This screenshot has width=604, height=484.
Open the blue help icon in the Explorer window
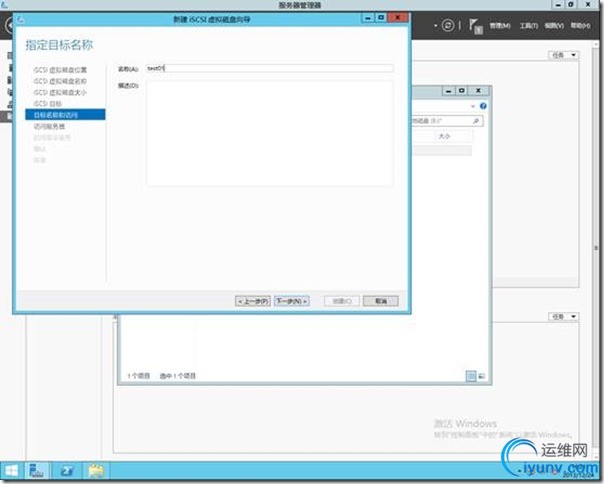point(483,106)
